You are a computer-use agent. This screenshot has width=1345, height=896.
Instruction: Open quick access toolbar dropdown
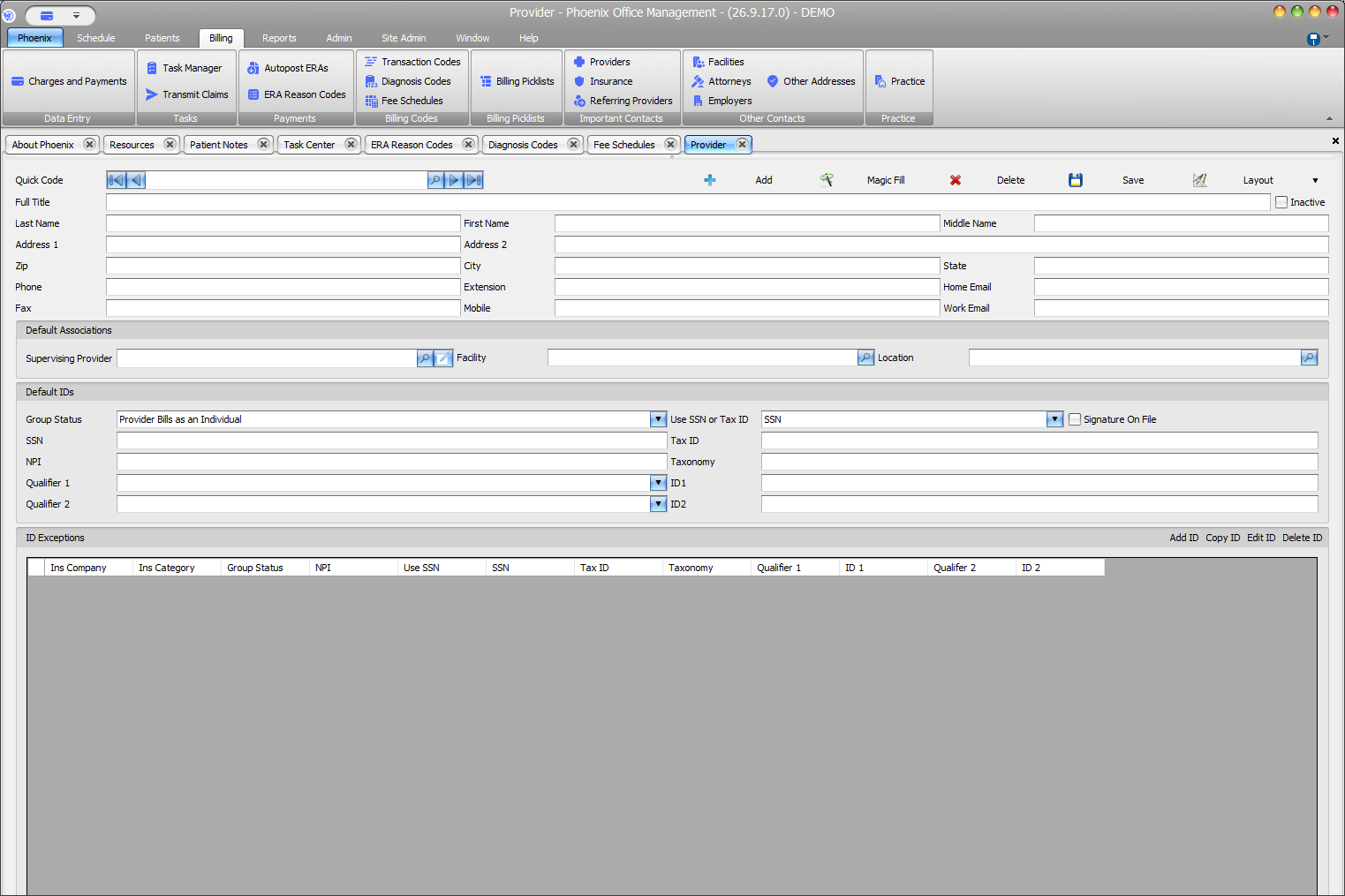[77, 16]
